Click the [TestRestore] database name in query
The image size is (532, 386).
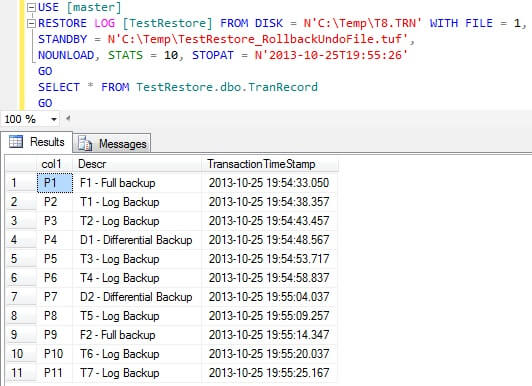coord(168,23)
